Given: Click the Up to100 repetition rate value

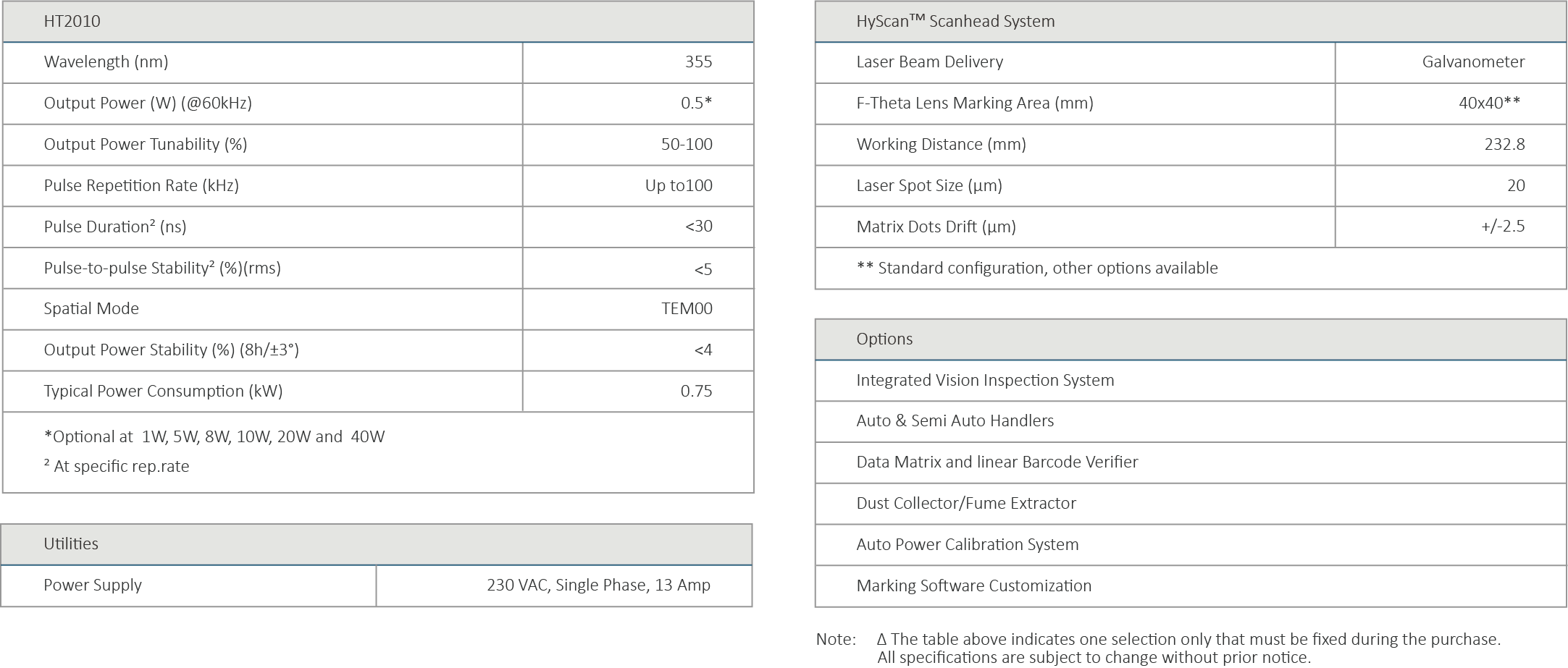Looking at the screenshot, I should point(679,186).
